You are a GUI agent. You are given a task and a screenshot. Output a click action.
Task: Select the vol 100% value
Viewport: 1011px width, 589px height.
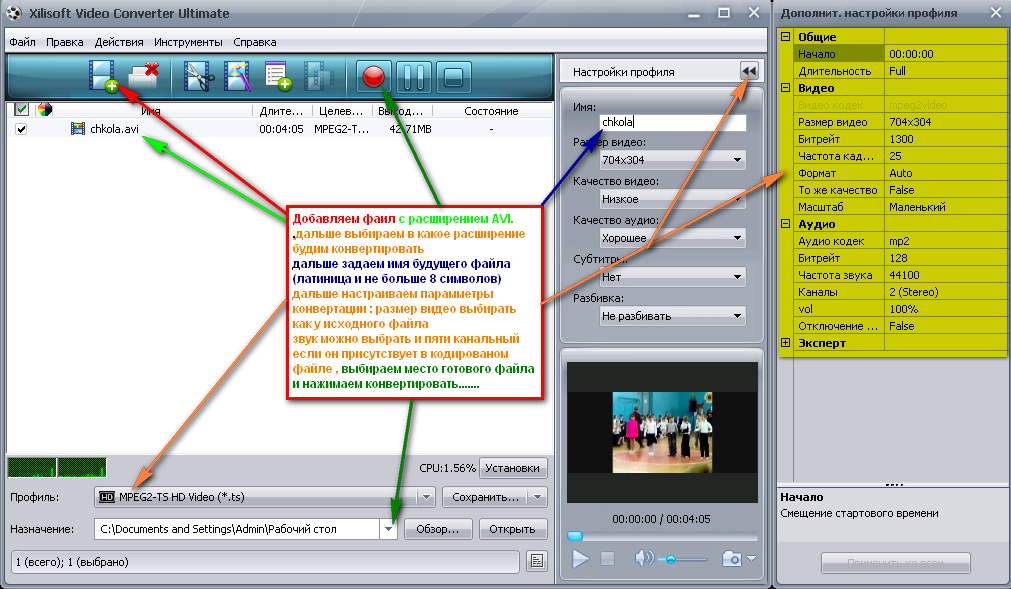tap(945, 309)
